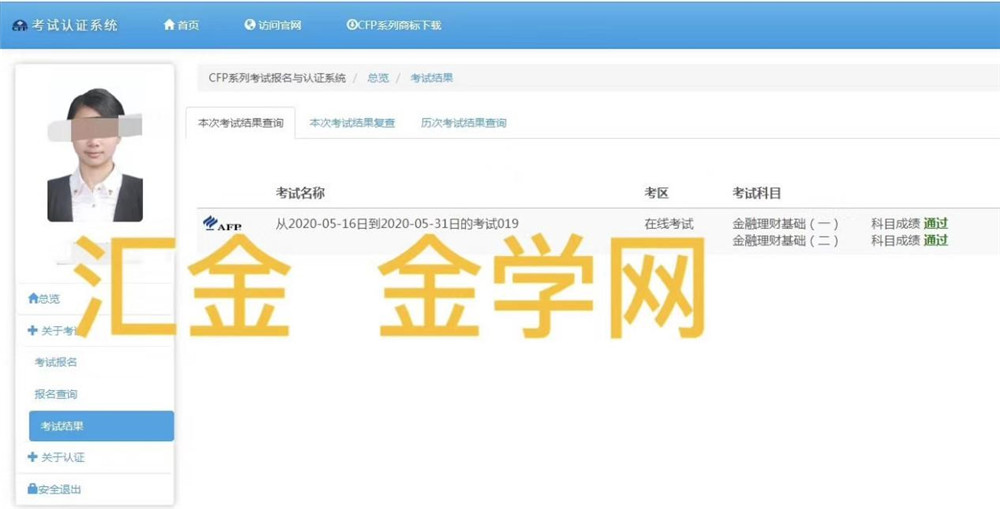Screen dimensions: 1000x509
Task: Open 总览 via the sidebar home icon
Action: pyautogui.click(x=33, y=298)
